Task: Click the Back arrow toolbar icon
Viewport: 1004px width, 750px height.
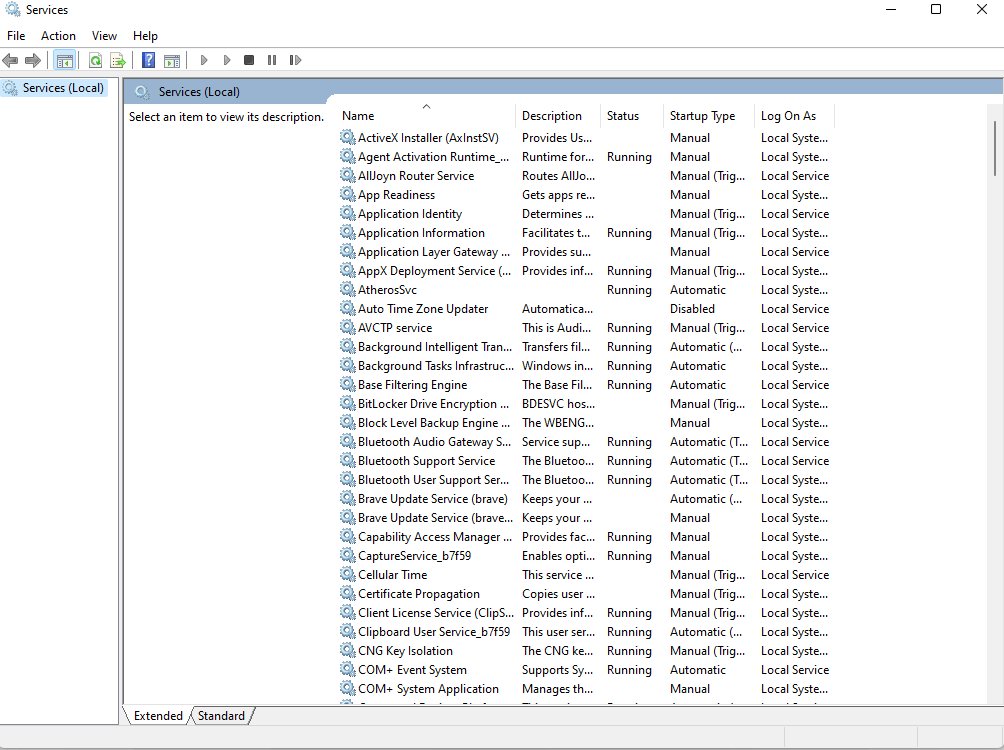Action: [10, 60]
